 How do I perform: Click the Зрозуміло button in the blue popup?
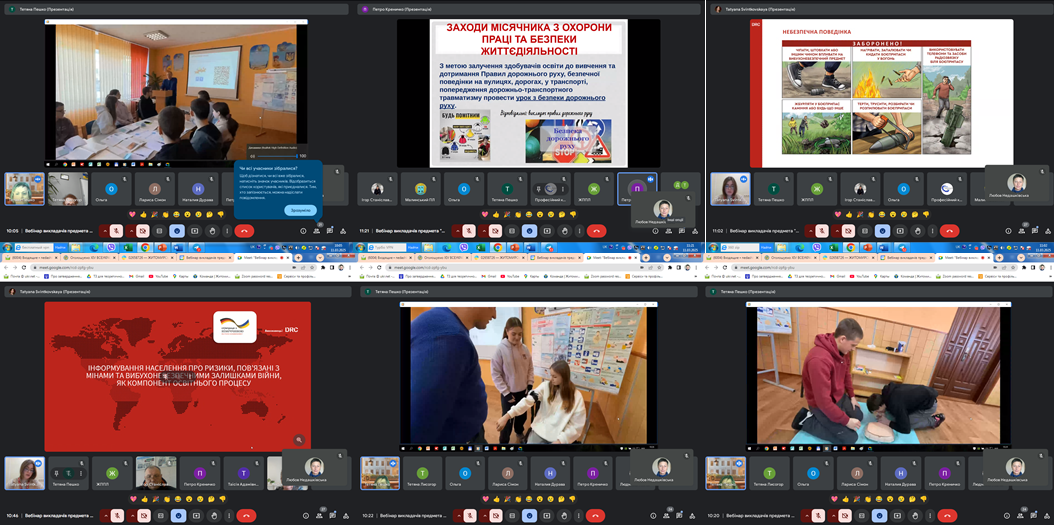coord(300,210)
